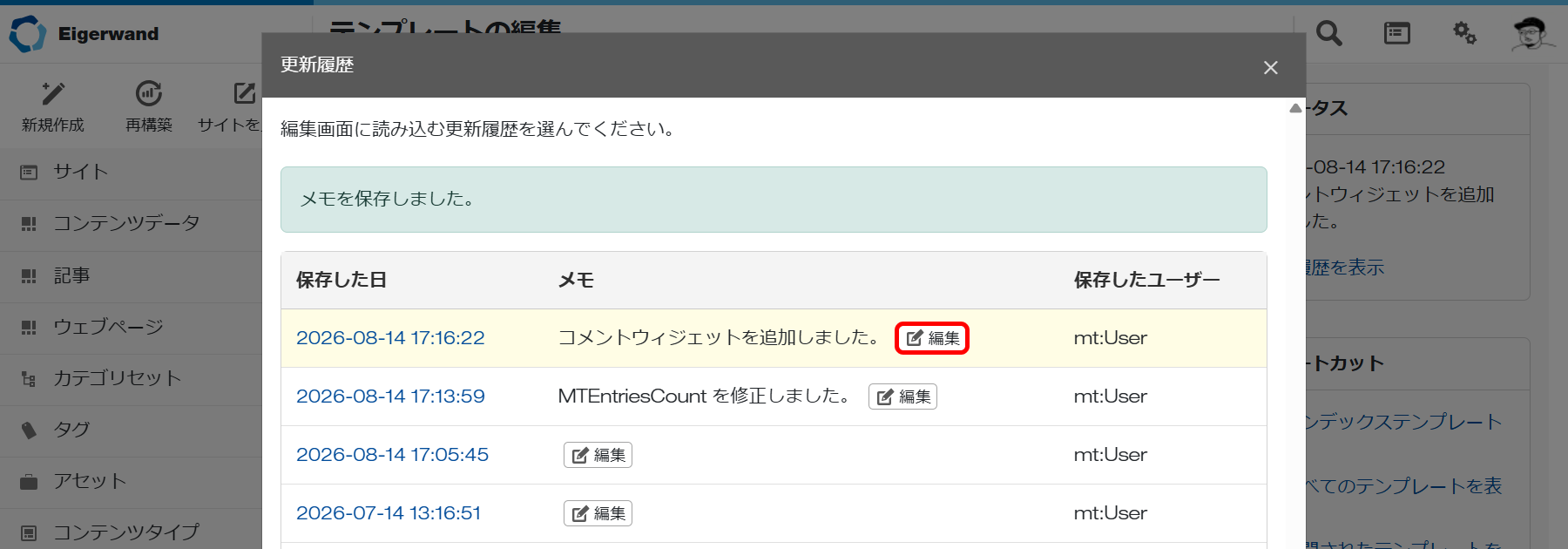Close the 更新履歴 dialog
The image size is (1568, 549).
[x=1271, y=67]
